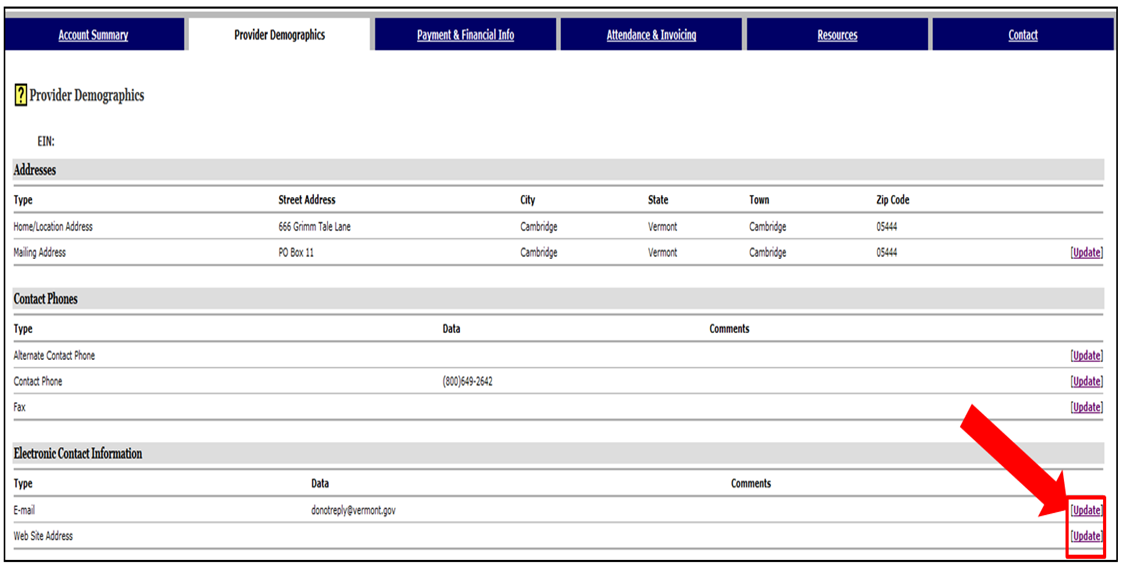Go to the Attendance & Invoicing tab
The width and height of the screenshot is (1123, 568).
(651, 35)
